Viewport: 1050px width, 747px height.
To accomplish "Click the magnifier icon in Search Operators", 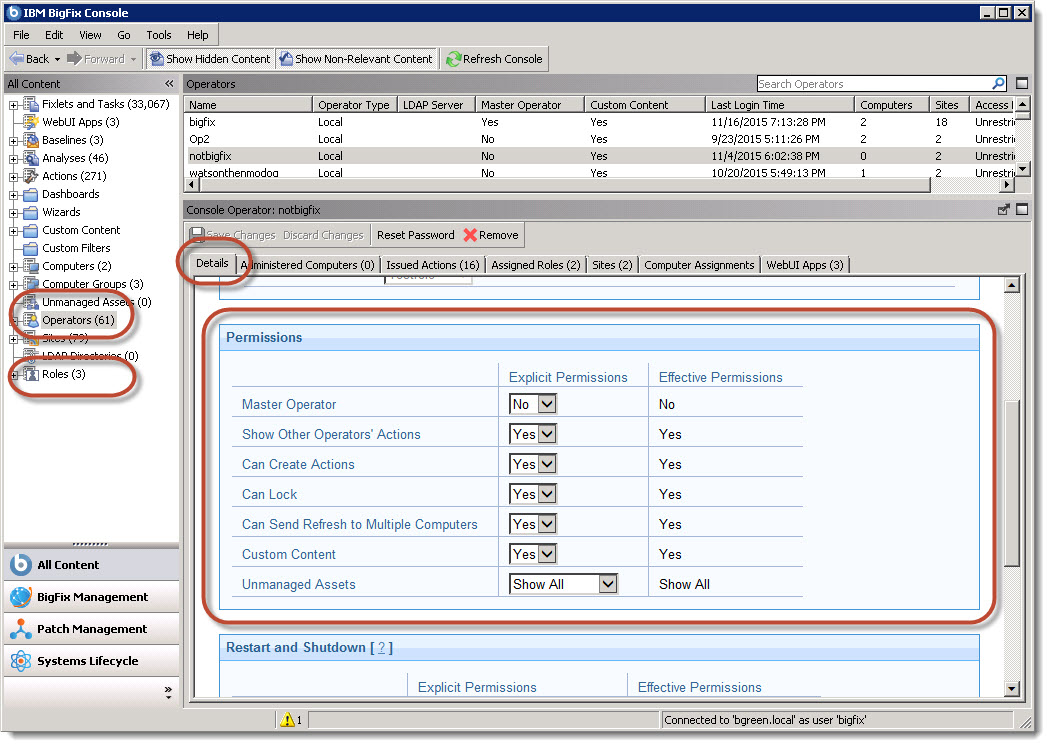I will click(997, 83).
